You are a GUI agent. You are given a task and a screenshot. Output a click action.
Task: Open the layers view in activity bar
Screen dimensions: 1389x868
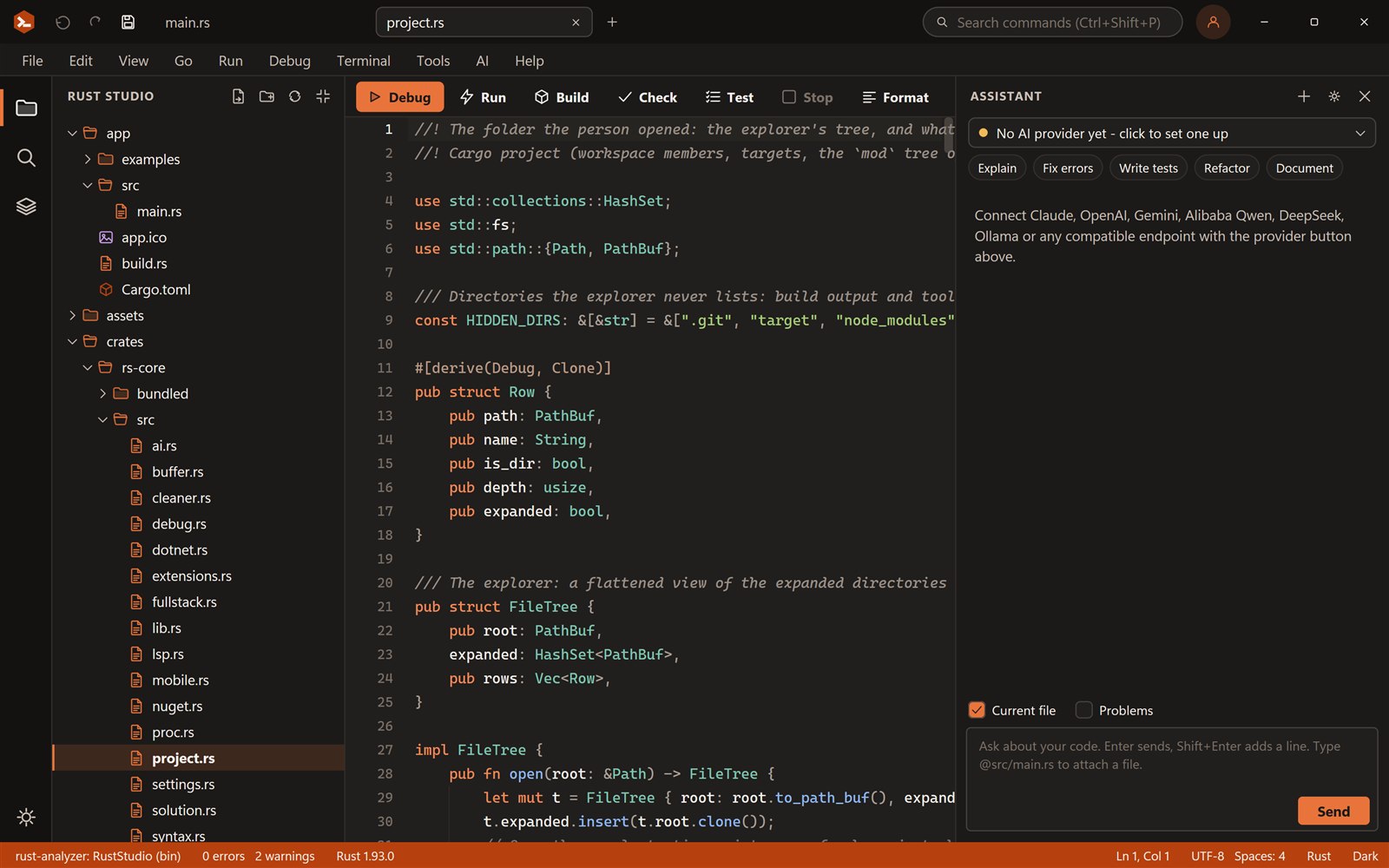pos(26,207)
